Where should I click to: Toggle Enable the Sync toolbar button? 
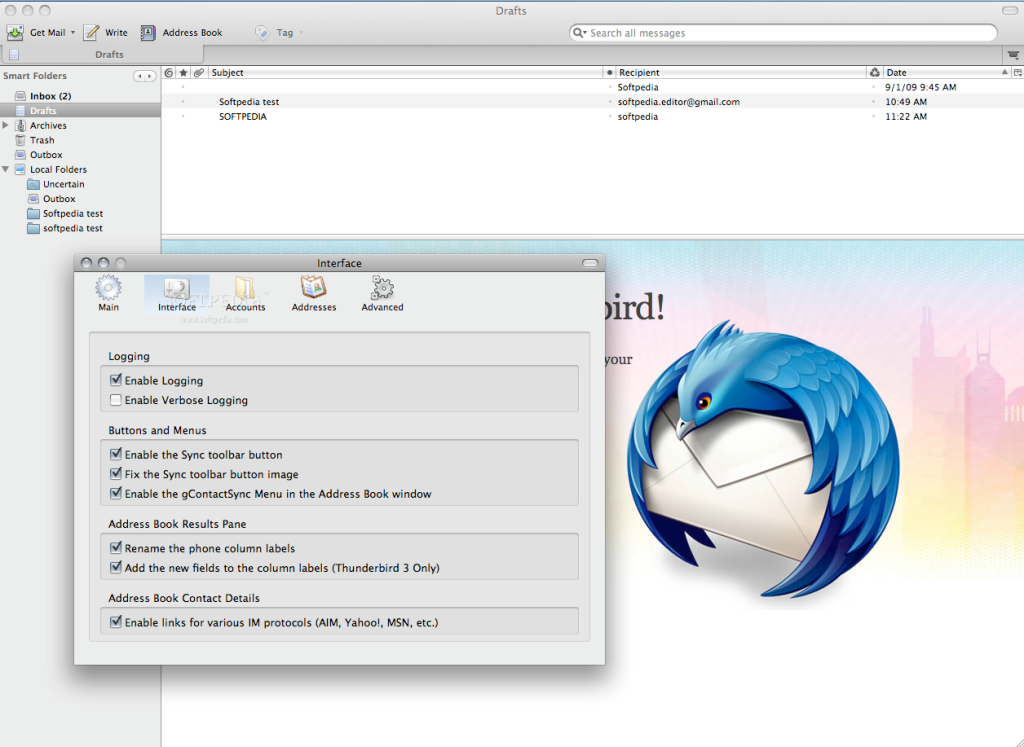tap(116, 454)
